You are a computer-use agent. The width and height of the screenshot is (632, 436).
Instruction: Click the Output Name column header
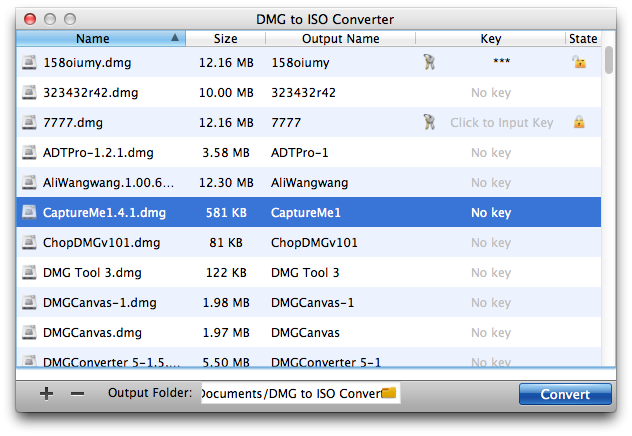[x=340, y=39]
